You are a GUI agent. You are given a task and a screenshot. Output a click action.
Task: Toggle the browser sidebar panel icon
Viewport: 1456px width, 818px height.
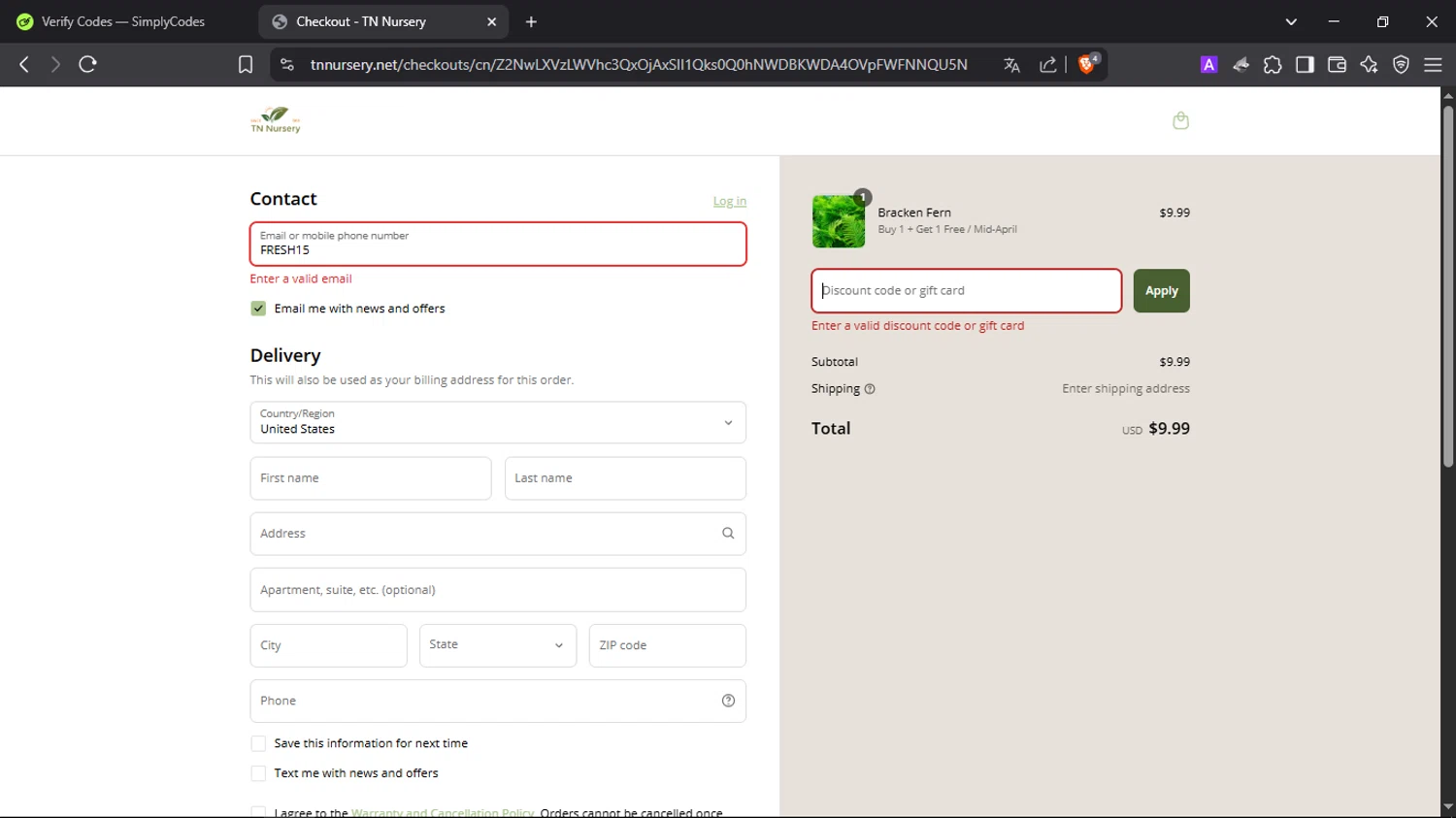(1305, 64)
